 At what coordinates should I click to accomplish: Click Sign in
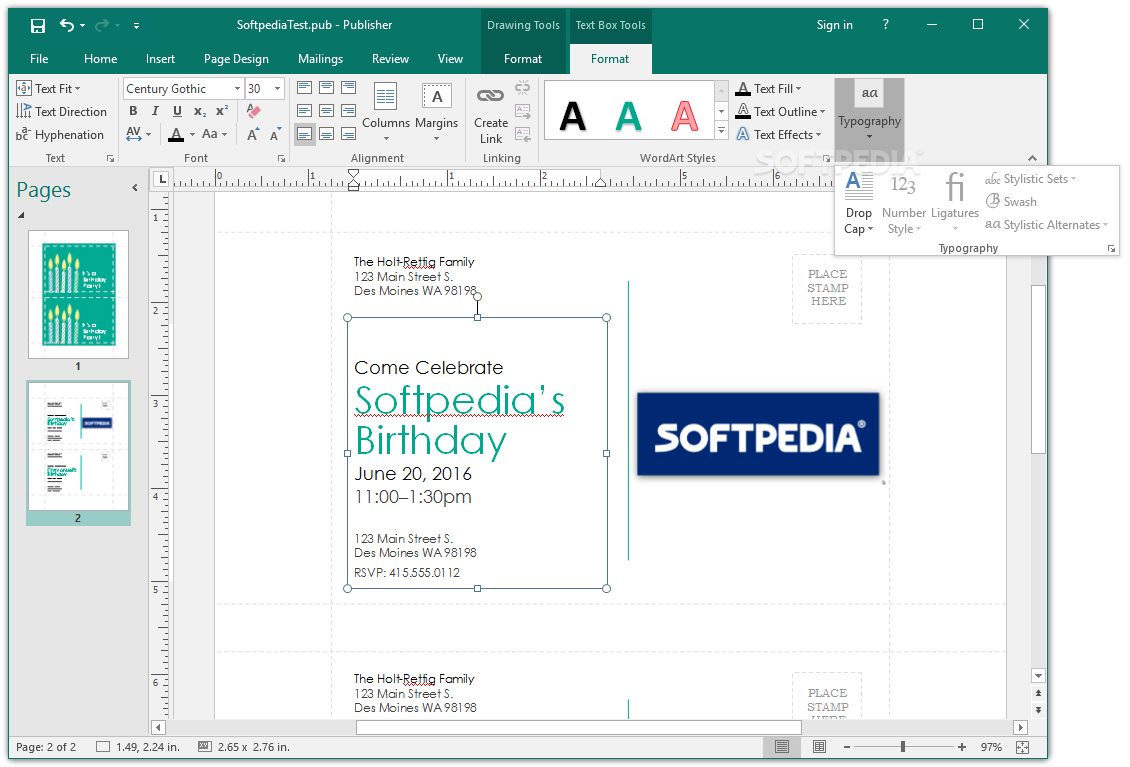[x=835, y=25]
